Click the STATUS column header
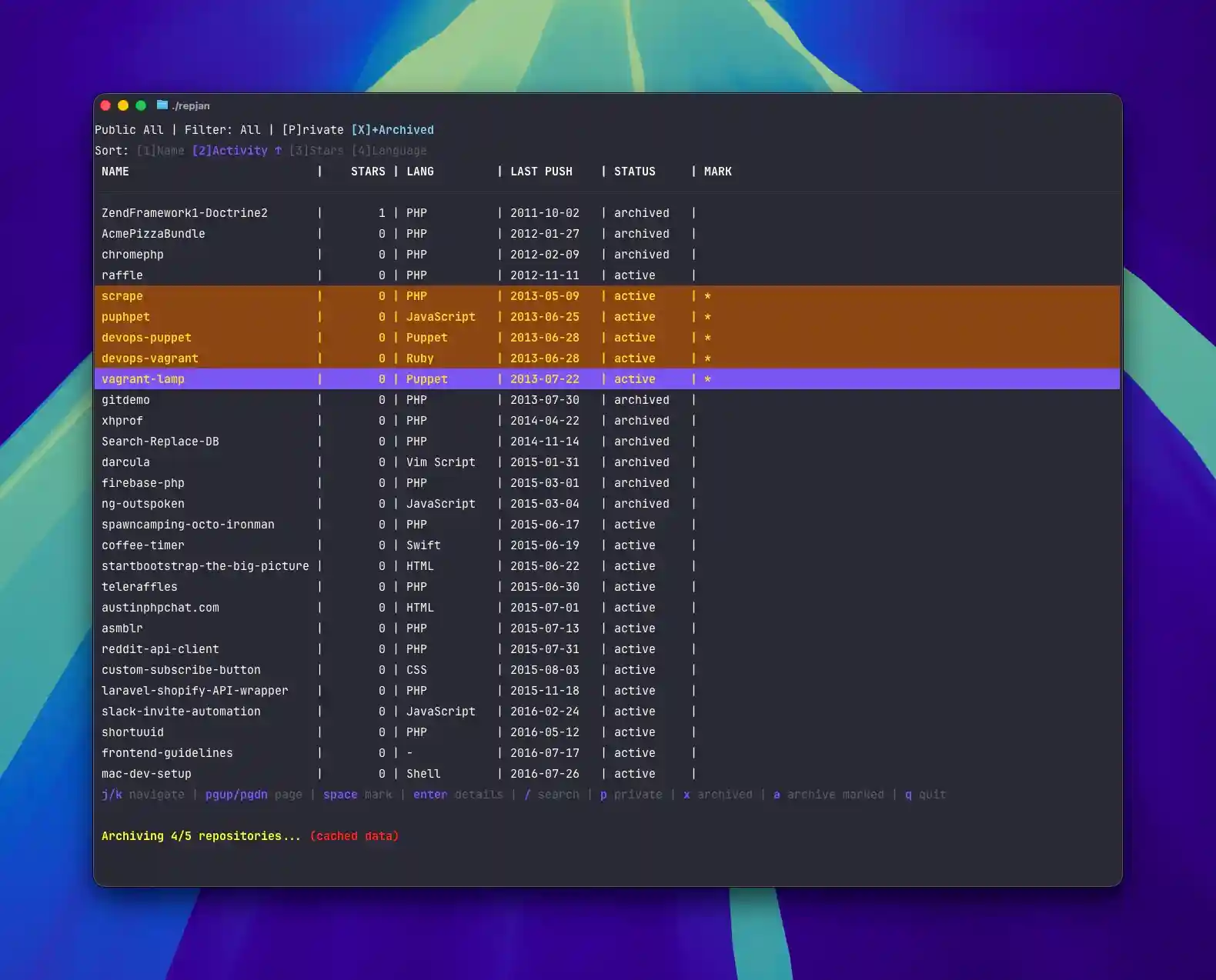 [x=635, y=172]
